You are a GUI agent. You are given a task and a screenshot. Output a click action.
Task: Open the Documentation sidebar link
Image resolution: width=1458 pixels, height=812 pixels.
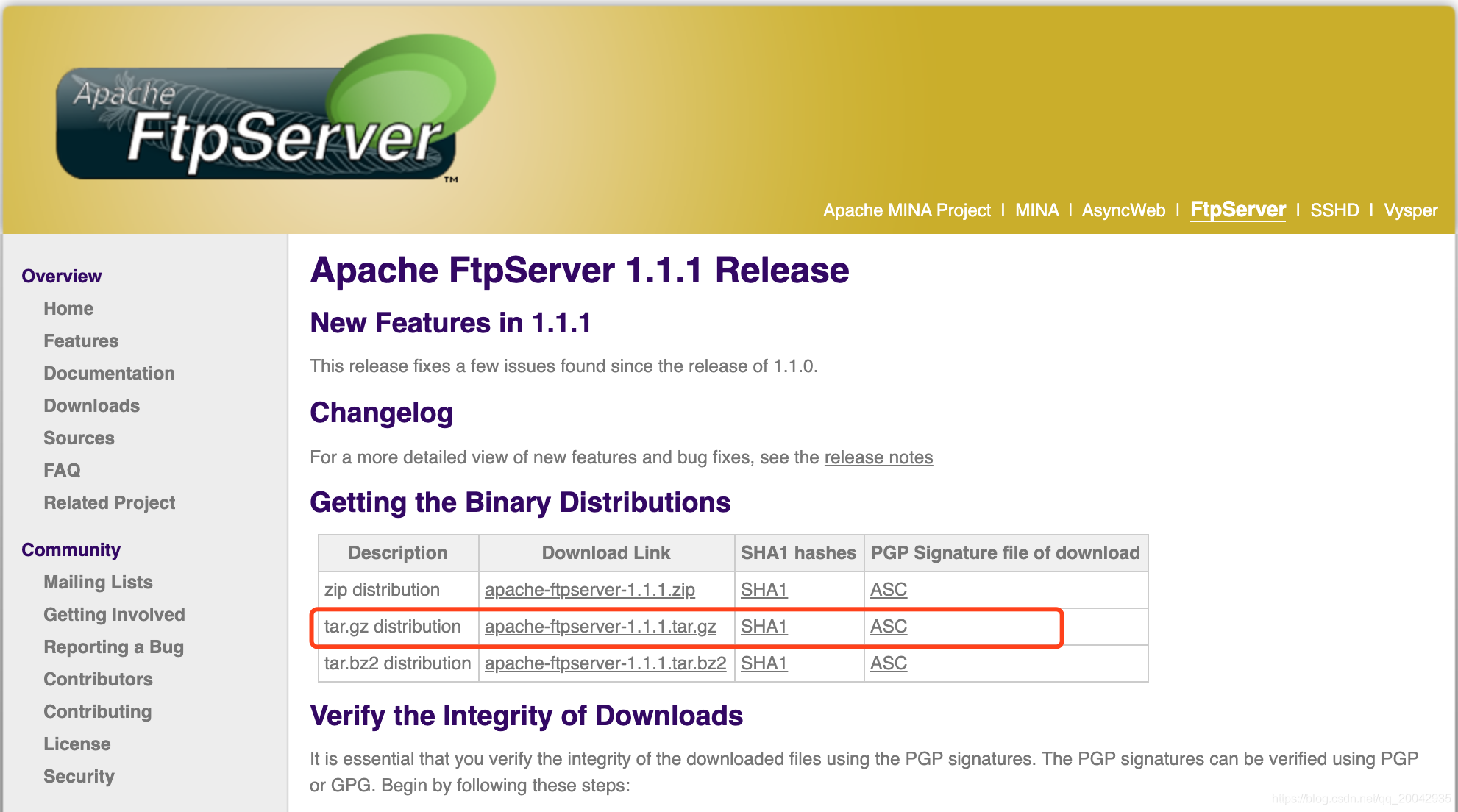click(x=109, y=373)
